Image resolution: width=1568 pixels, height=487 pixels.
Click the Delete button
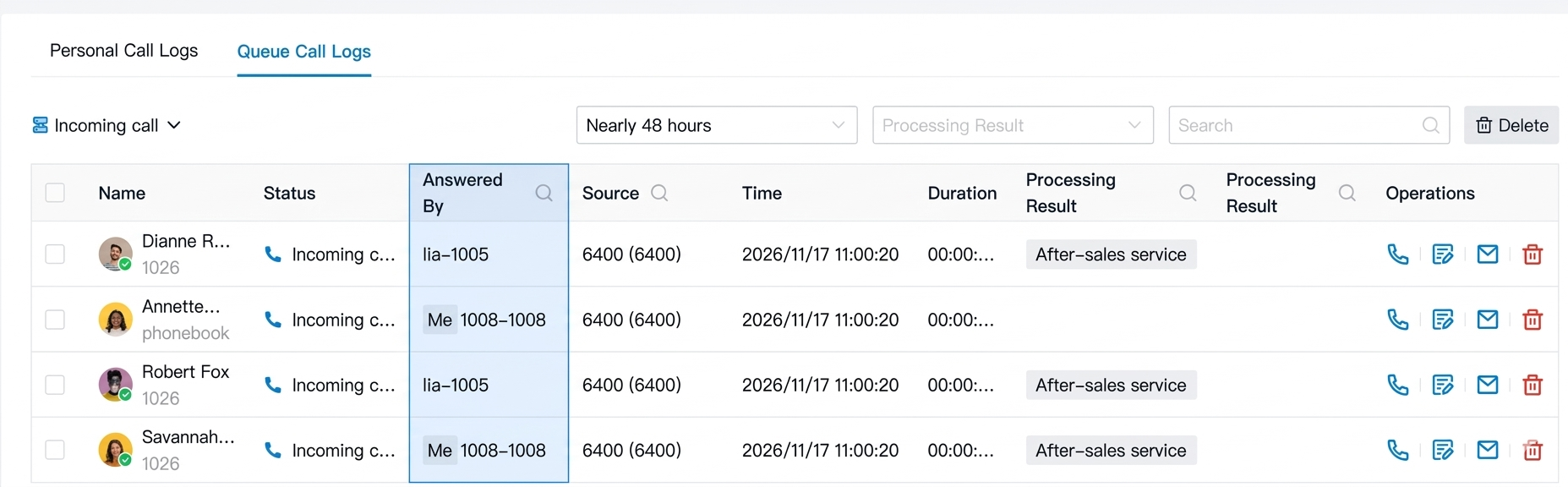tap(1511, 125)
